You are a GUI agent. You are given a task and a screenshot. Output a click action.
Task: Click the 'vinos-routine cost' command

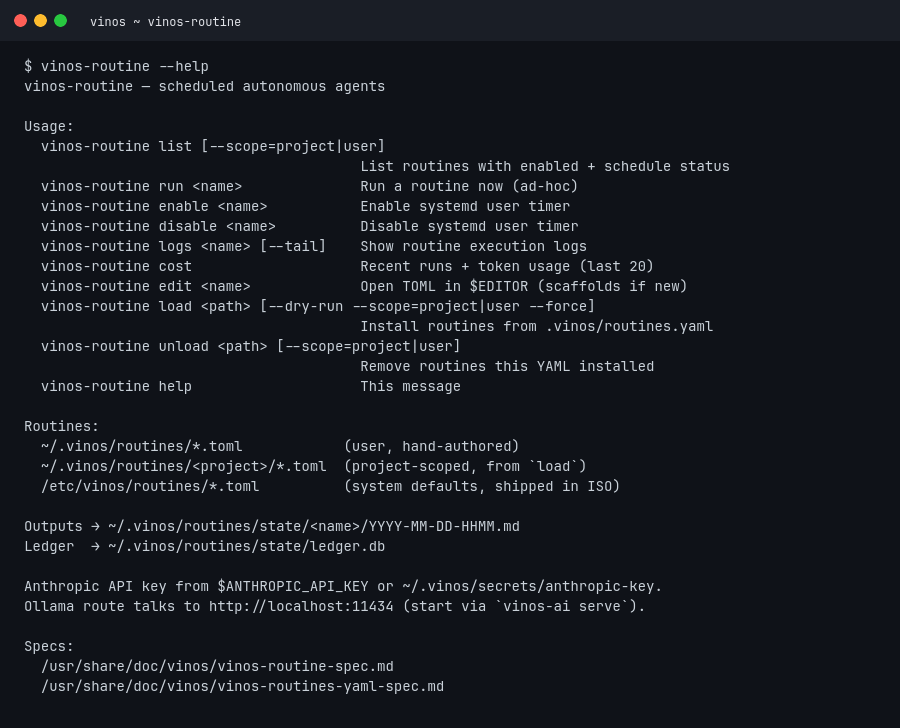[x=116, y=266]
